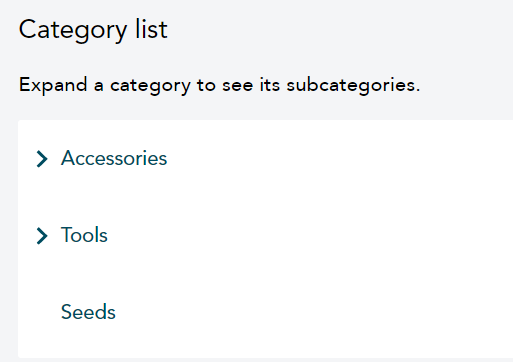Disclose the Accessories subcategory list
This screenshot has width=513, height=362.
[x=42, y=159]
